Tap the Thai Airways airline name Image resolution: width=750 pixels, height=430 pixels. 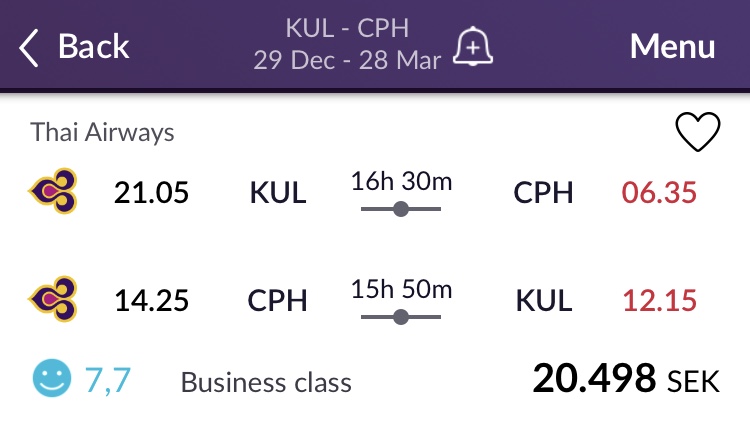(103, 132)
